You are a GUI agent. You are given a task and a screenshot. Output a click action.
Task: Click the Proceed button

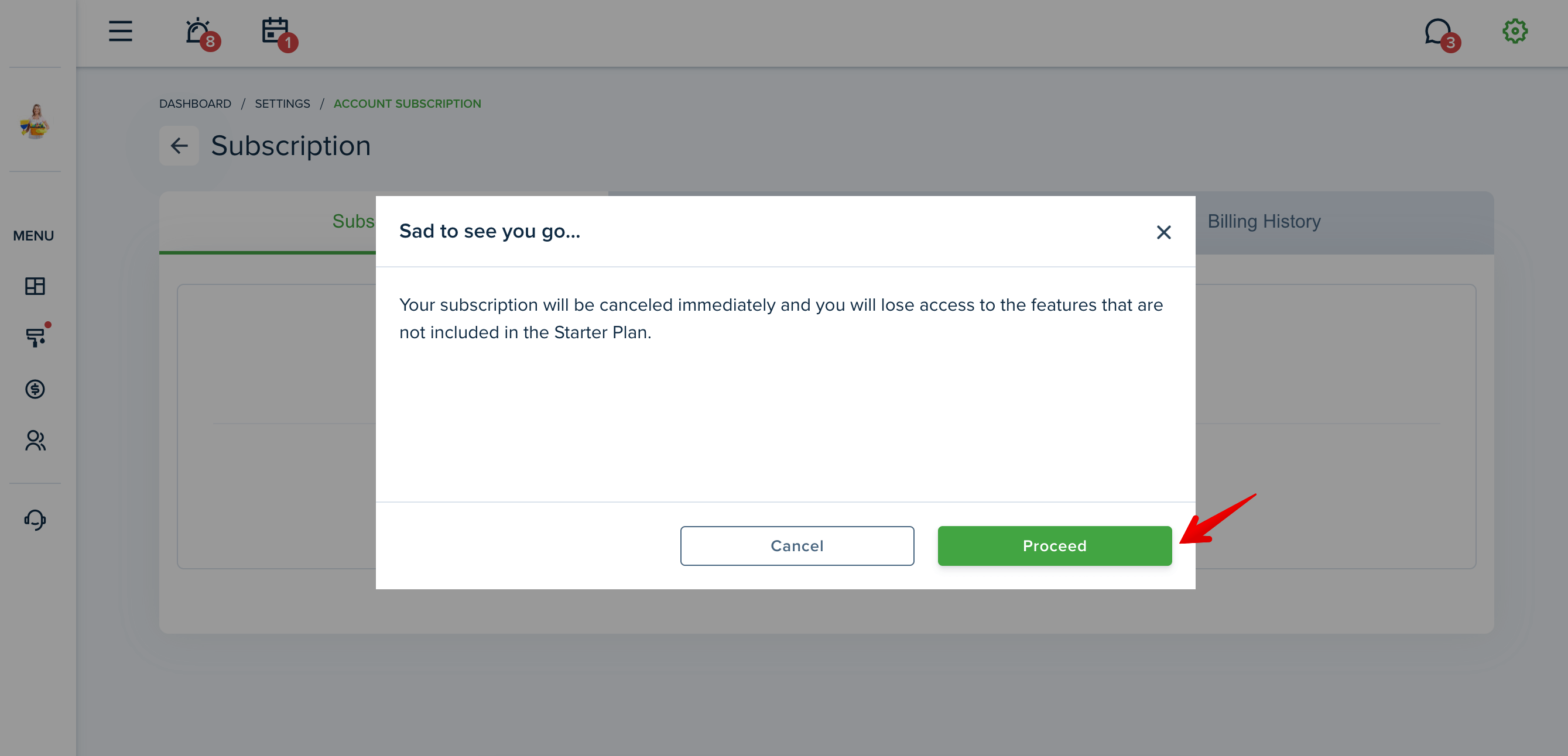point(1055,545)
